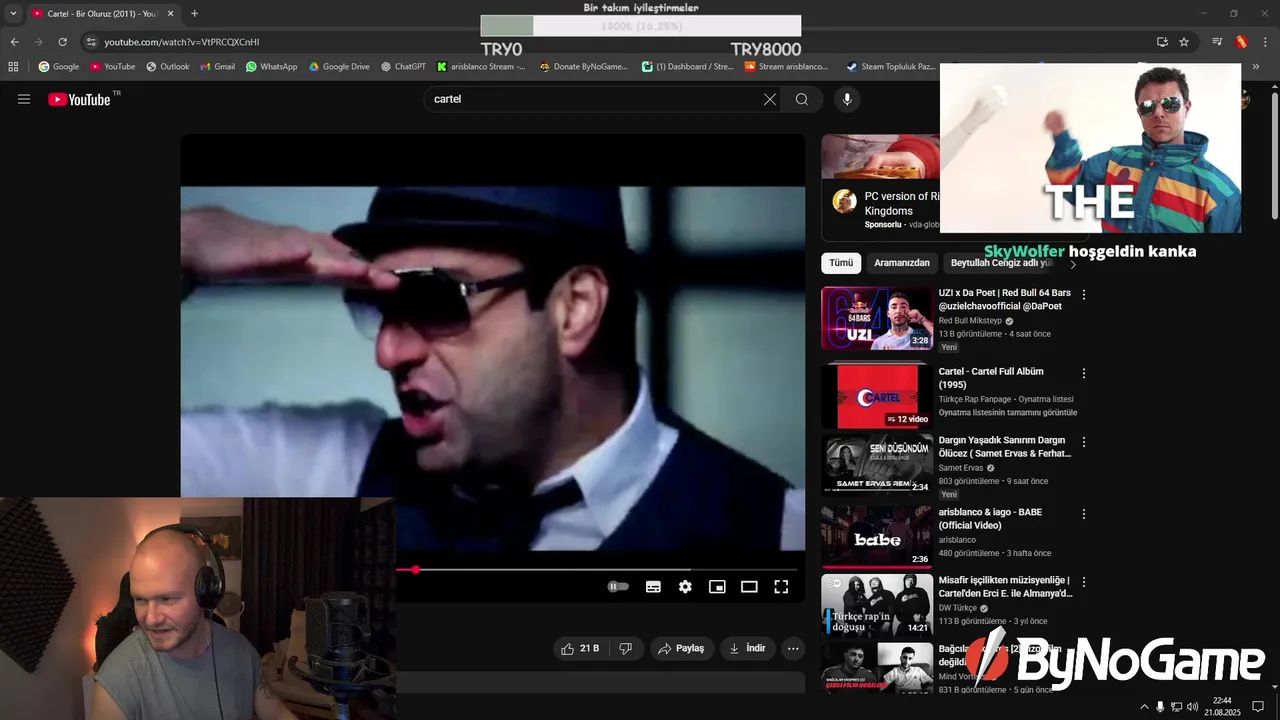Click the address bar URL
This screenshot has width=1280, height=720.
(182, 42)
